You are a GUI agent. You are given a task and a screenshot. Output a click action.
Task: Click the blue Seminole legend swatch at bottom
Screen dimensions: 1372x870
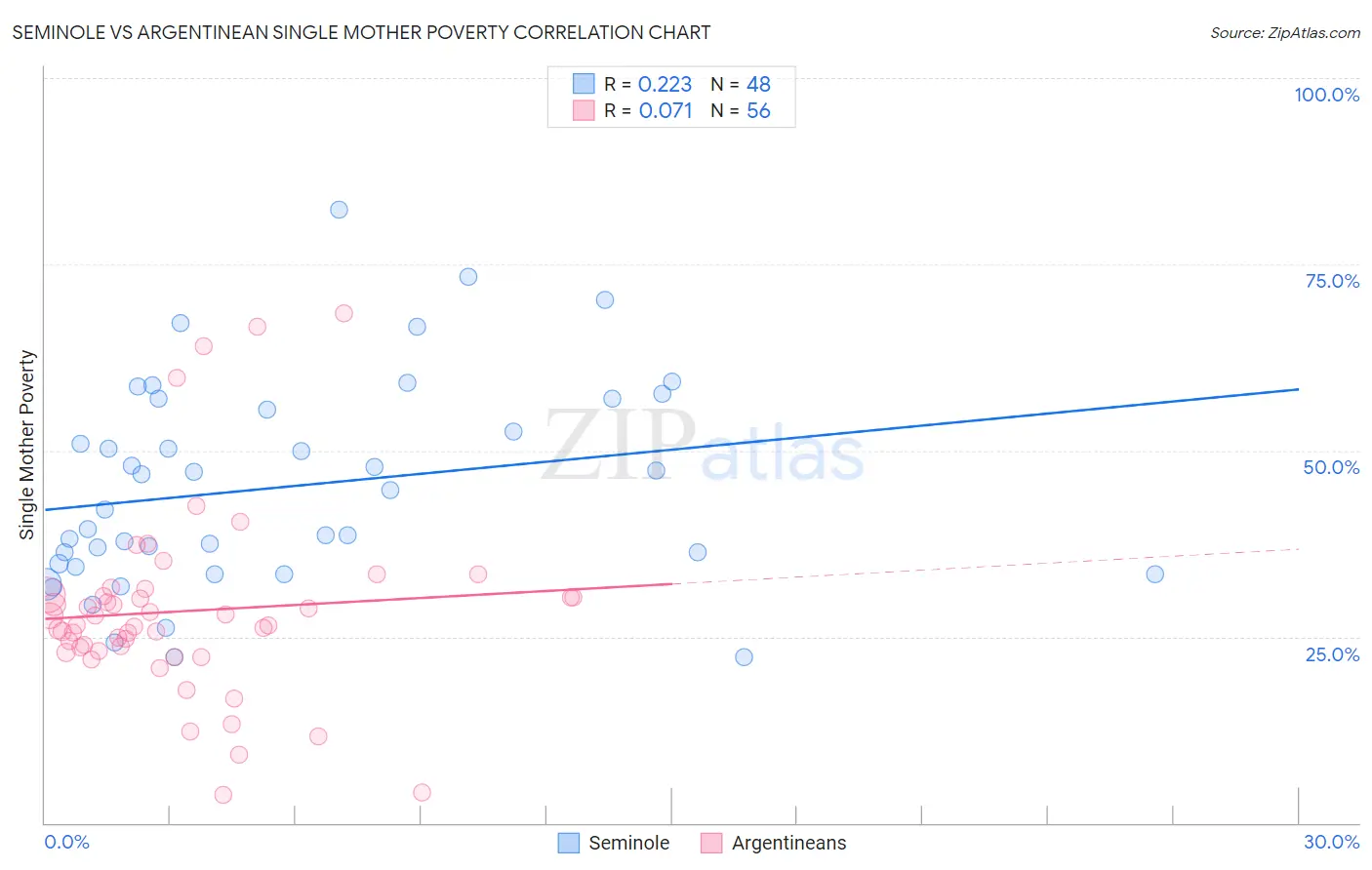pos(569,843)
